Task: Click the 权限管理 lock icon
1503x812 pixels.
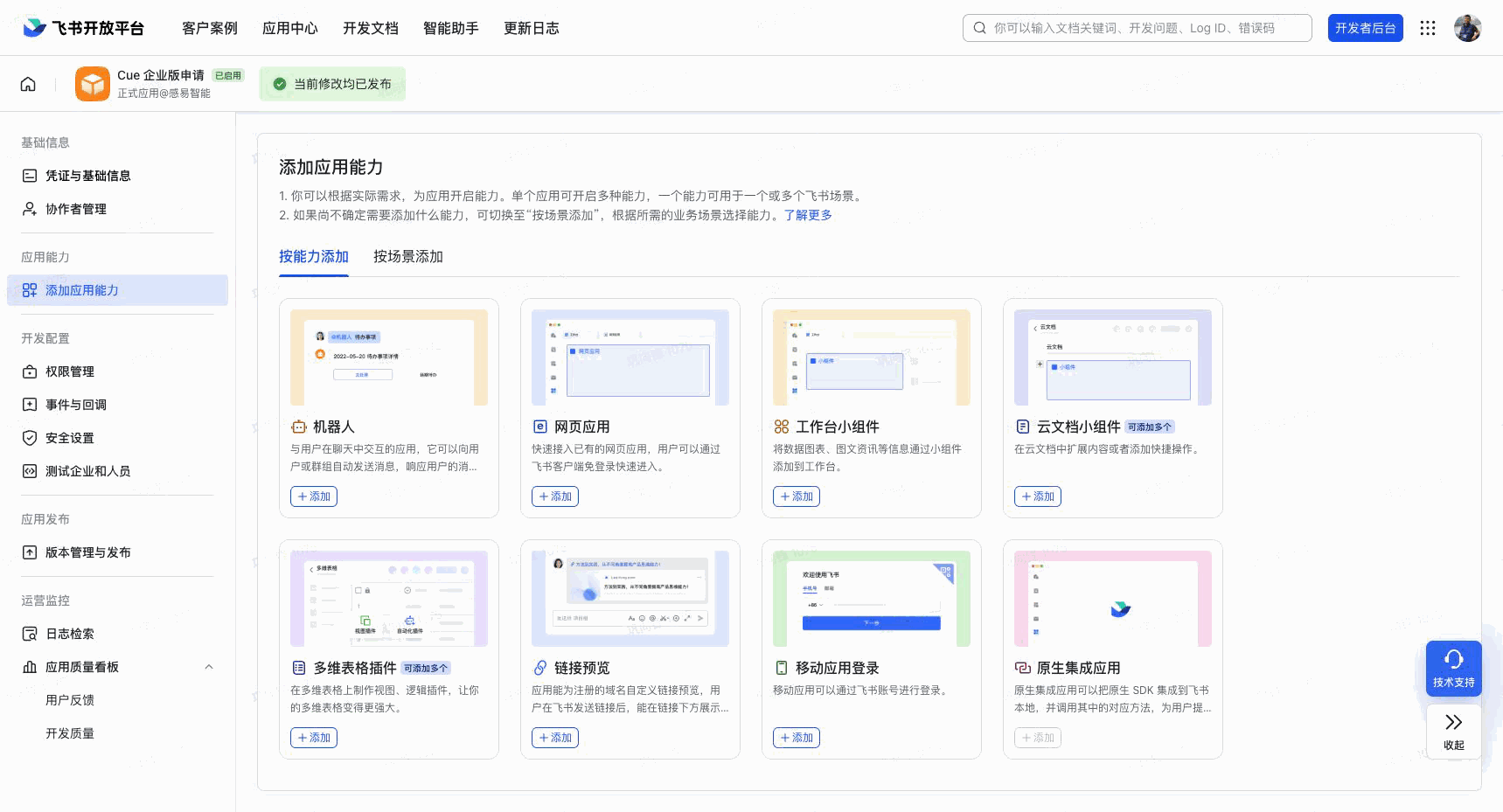Action: coord(30,371)
